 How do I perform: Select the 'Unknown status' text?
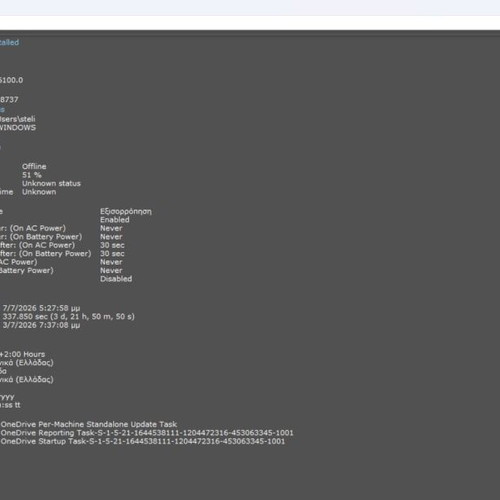coord(51,183)
